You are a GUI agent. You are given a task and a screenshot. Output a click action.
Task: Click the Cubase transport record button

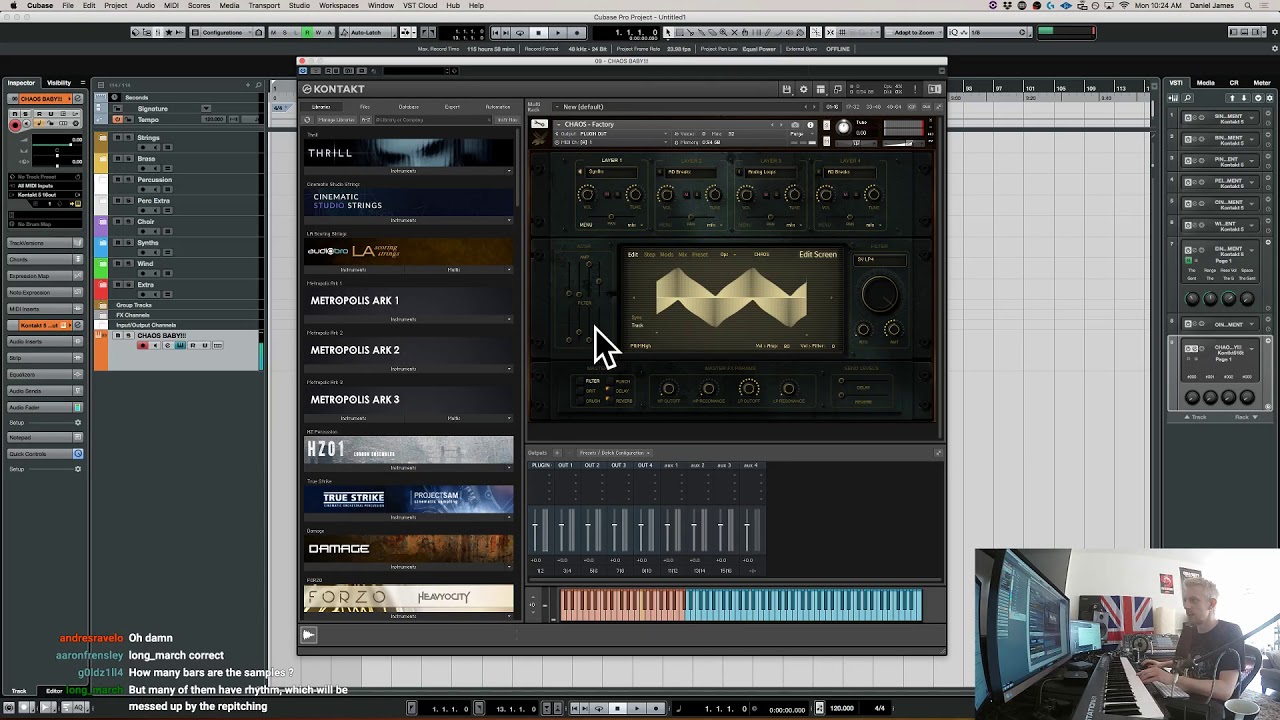(576, 33)
